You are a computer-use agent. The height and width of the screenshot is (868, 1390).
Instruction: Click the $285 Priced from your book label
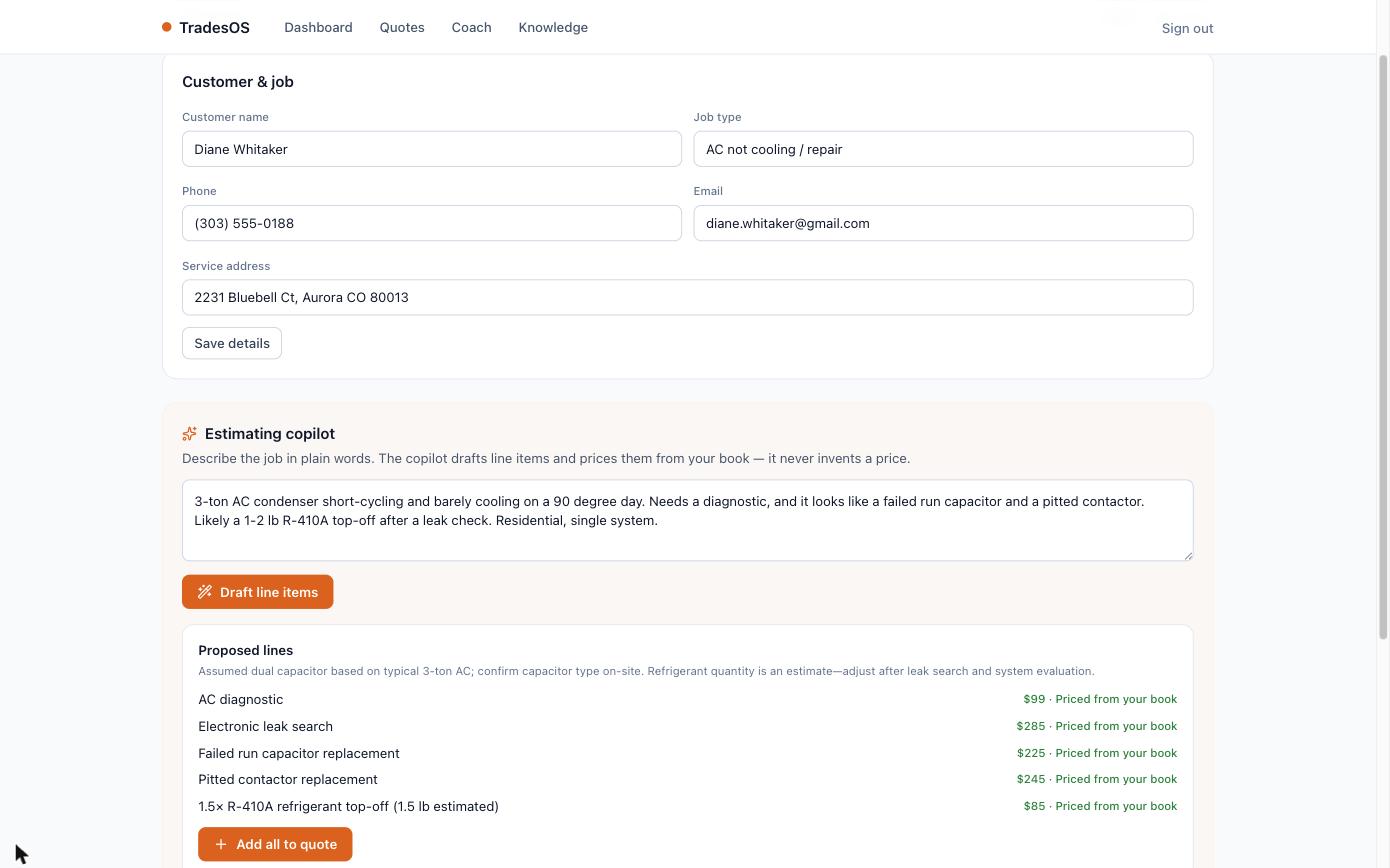click(1097, 726)
